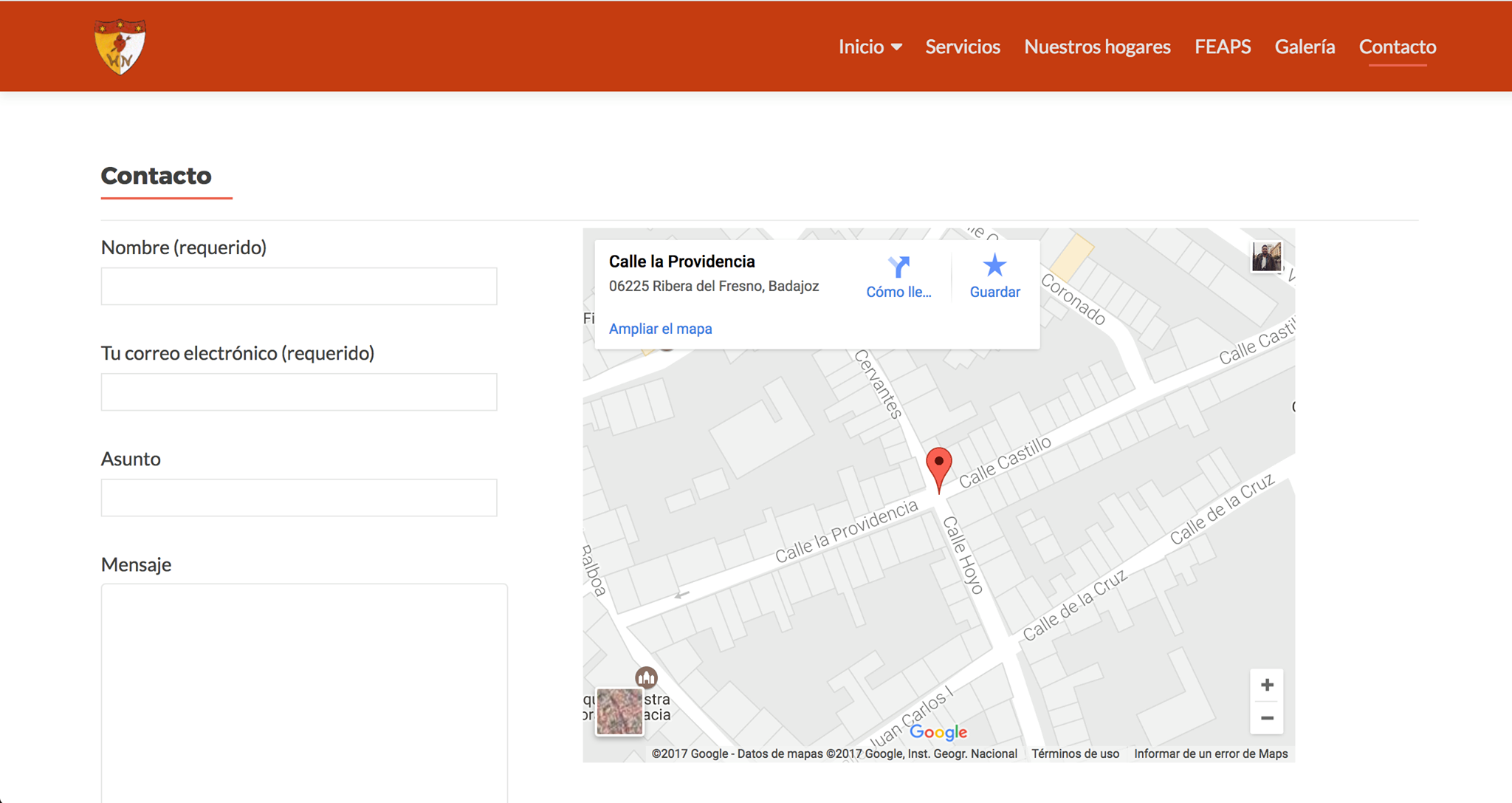1512x803 pixels.
Task: Open Términos de uso link
Action: [1075, 754]
